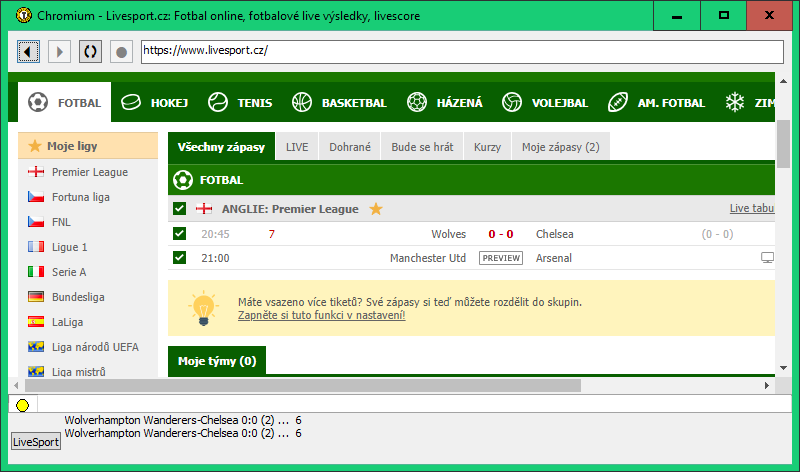Open Fortuna liga in the sidebar
Image resolution: width=800 pixels, height=472 pixels.
(81, 197)
